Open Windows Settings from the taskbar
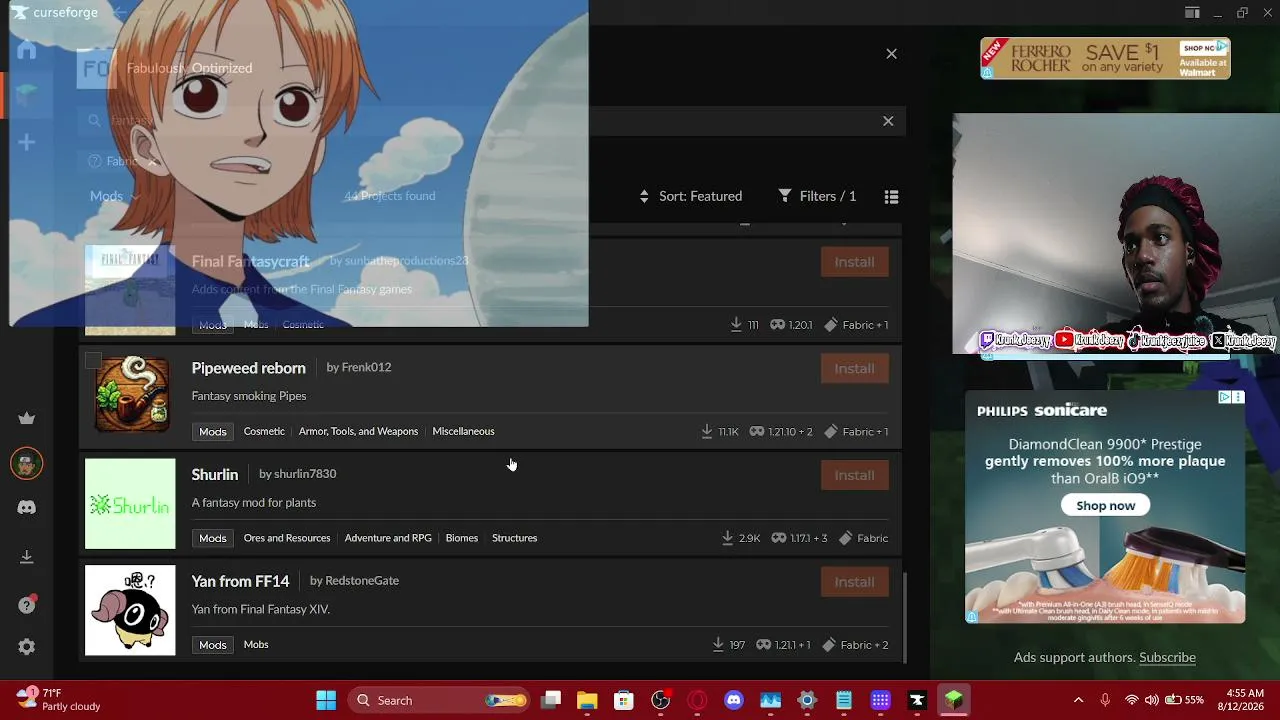Screen dimensions: 1280x720 pyautogui.click(x=807, y=700)
